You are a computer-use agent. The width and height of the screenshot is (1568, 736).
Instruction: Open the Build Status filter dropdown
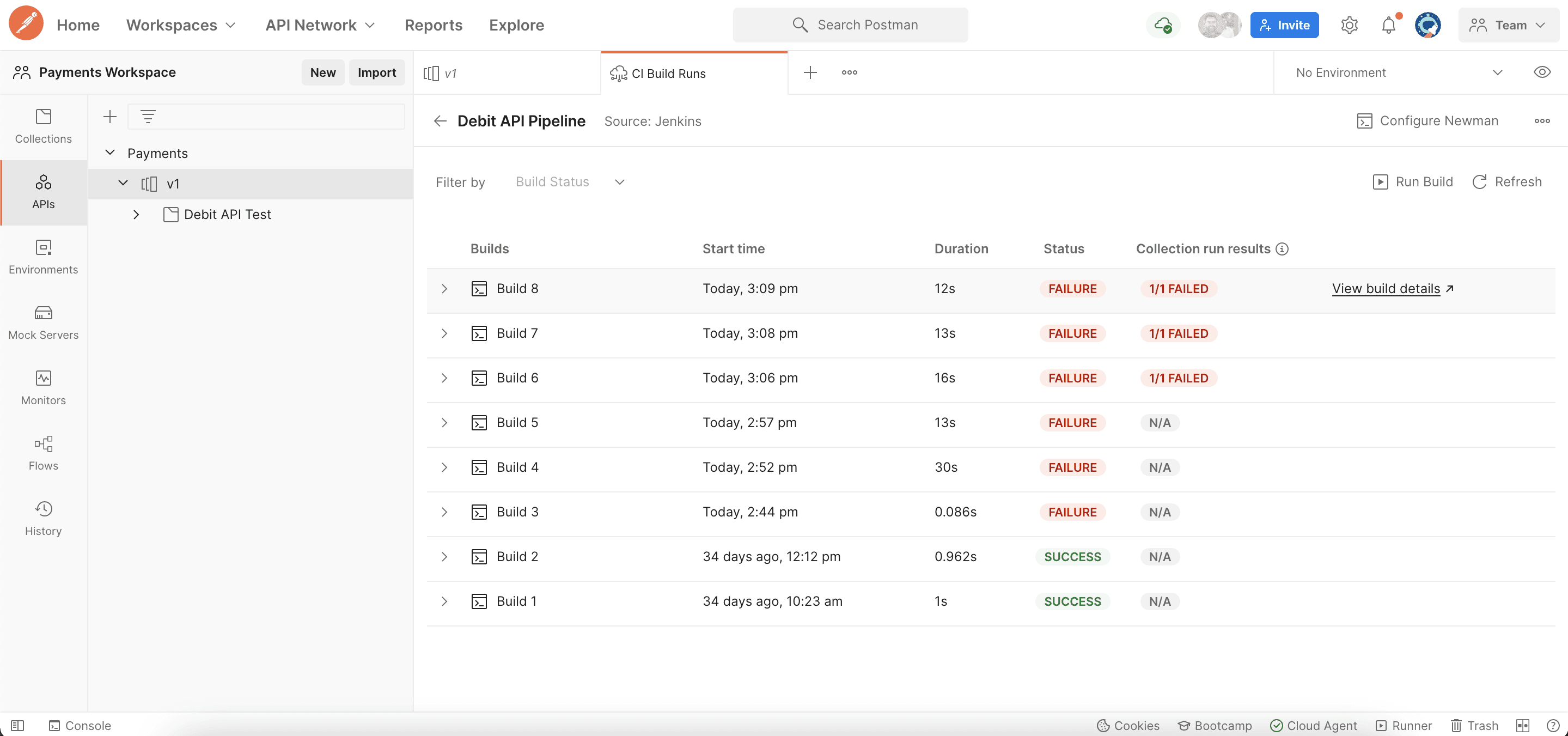(570, 182)
